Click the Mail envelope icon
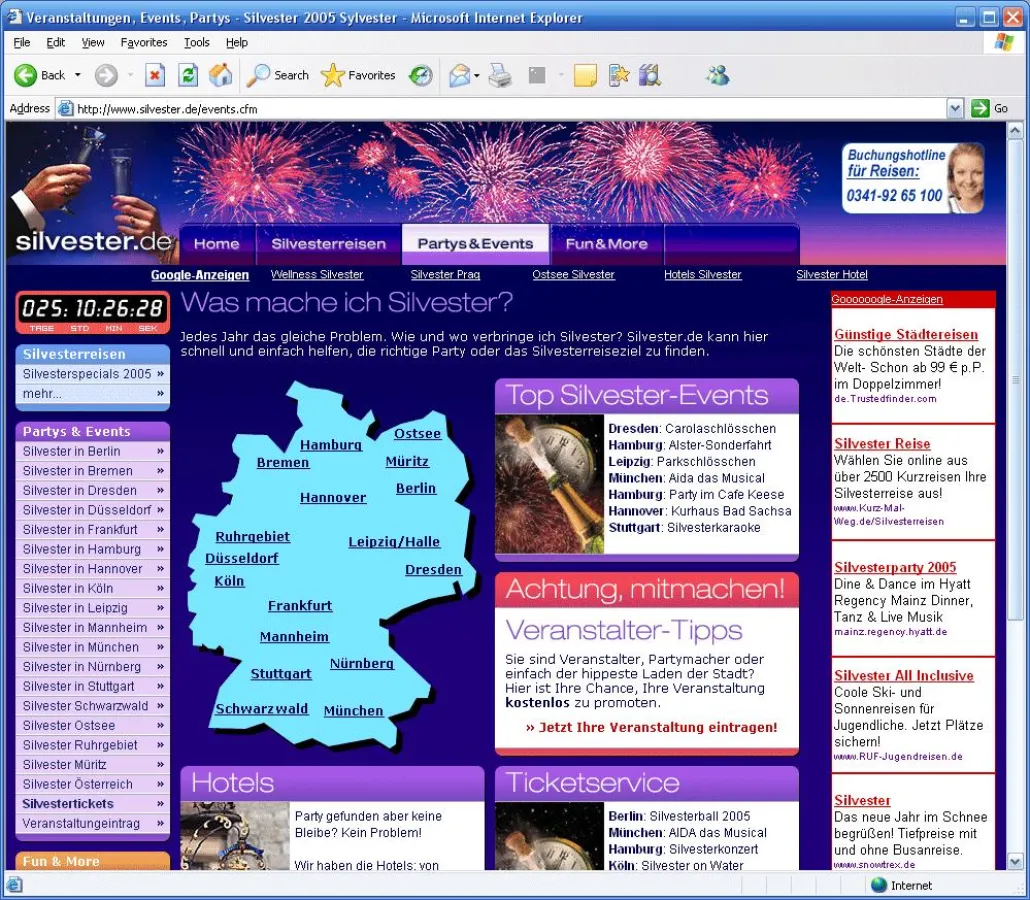This screenshot has height=900, width=1030. coord(460,76)
